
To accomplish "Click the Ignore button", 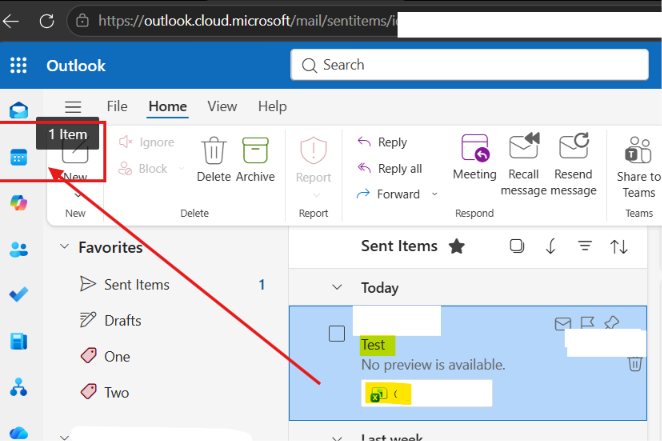I will point(147,142).
